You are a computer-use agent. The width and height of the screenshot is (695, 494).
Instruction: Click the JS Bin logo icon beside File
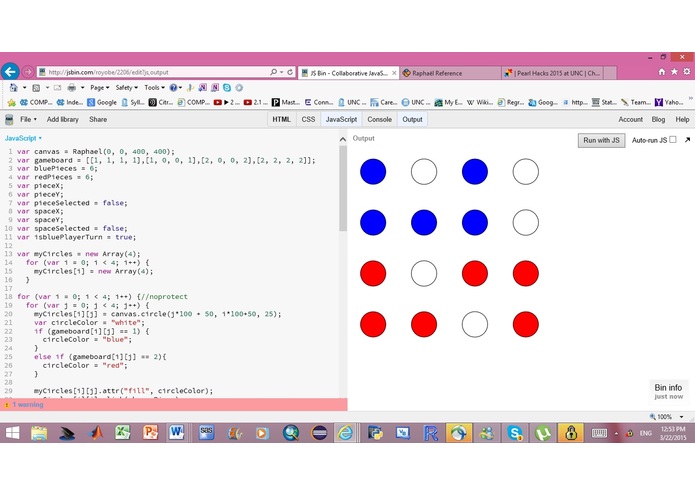(x=9, y=119)
